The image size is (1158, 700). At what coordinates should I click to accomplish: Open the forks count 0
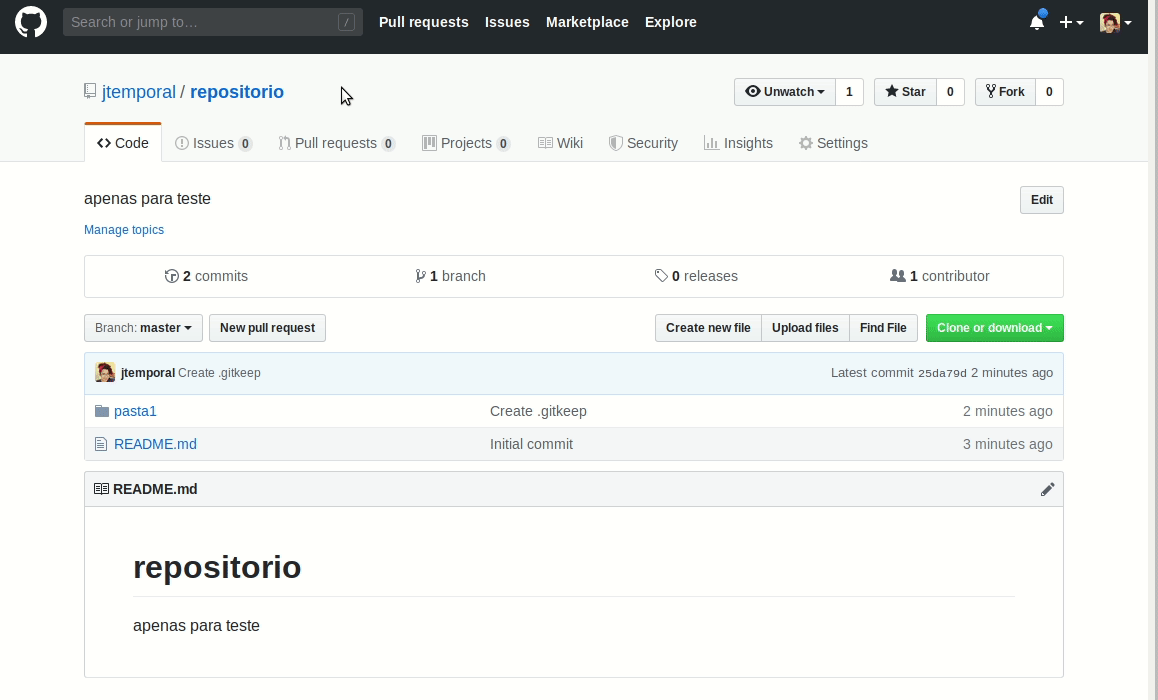tap(1049, 92)
